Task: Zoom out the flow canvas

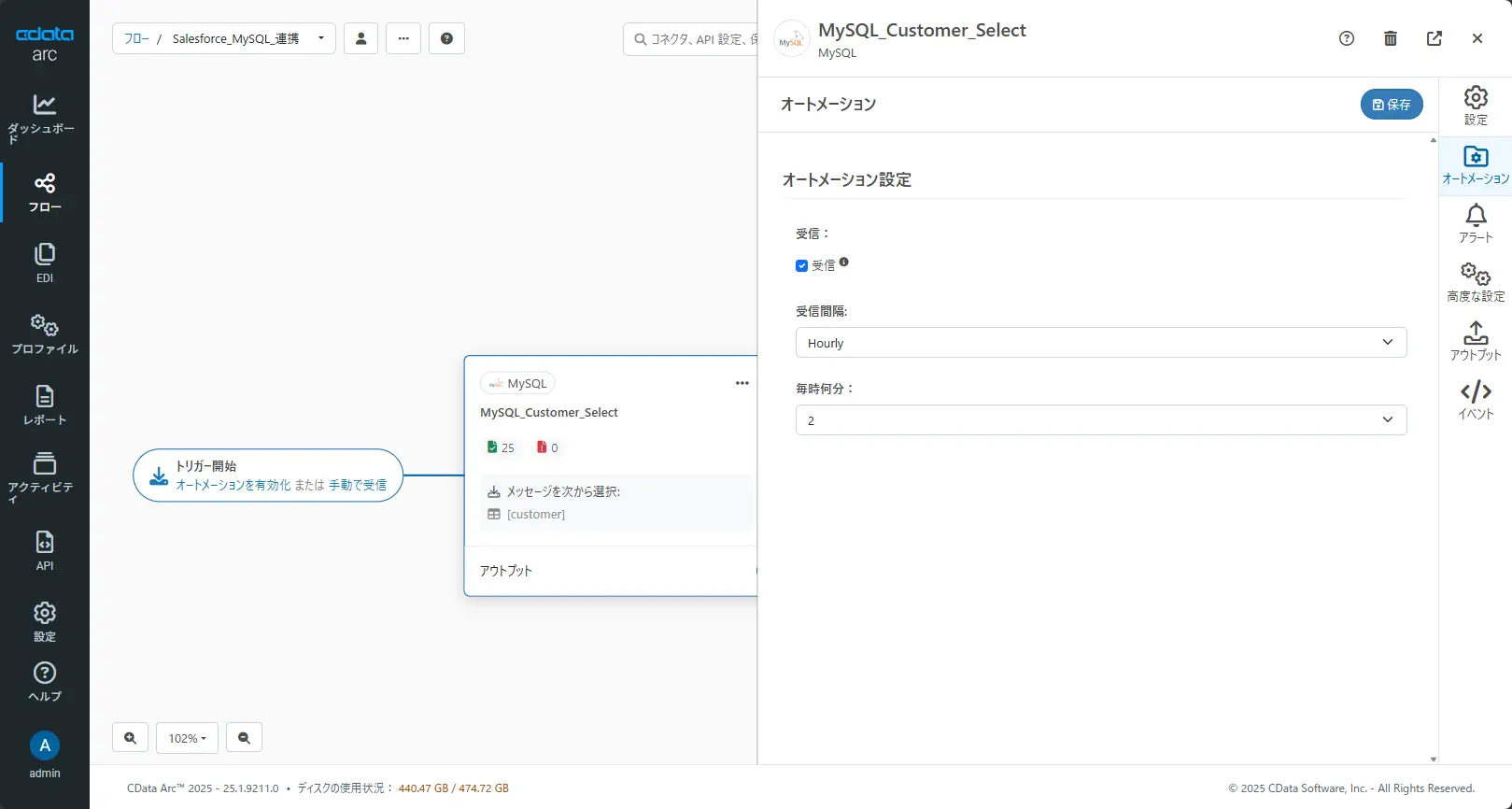Action: point(244,738)
